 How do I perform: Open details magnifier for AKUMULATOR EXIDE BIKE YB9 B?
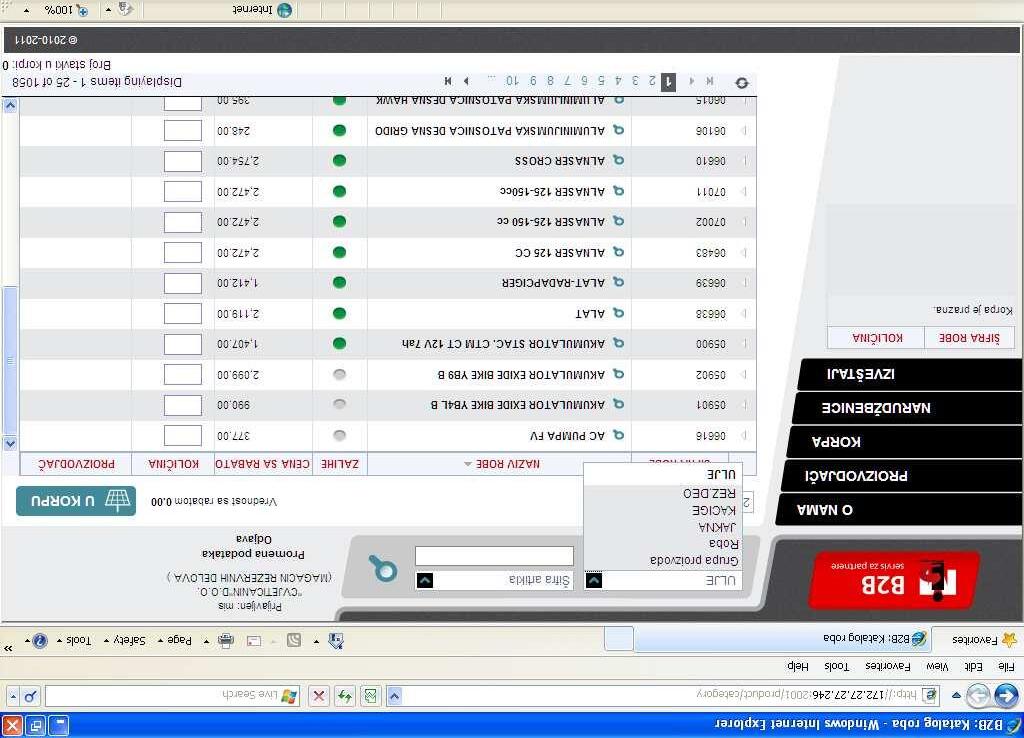coord(618,374)
